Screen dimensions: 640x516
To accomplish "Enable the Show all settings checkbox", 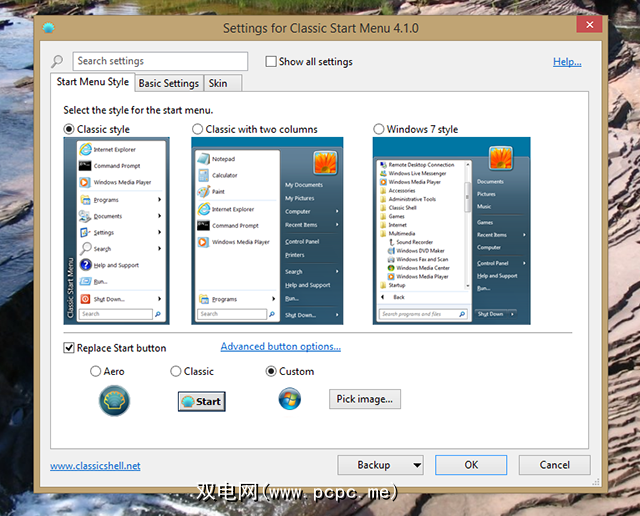I will [x=271, y=62].
